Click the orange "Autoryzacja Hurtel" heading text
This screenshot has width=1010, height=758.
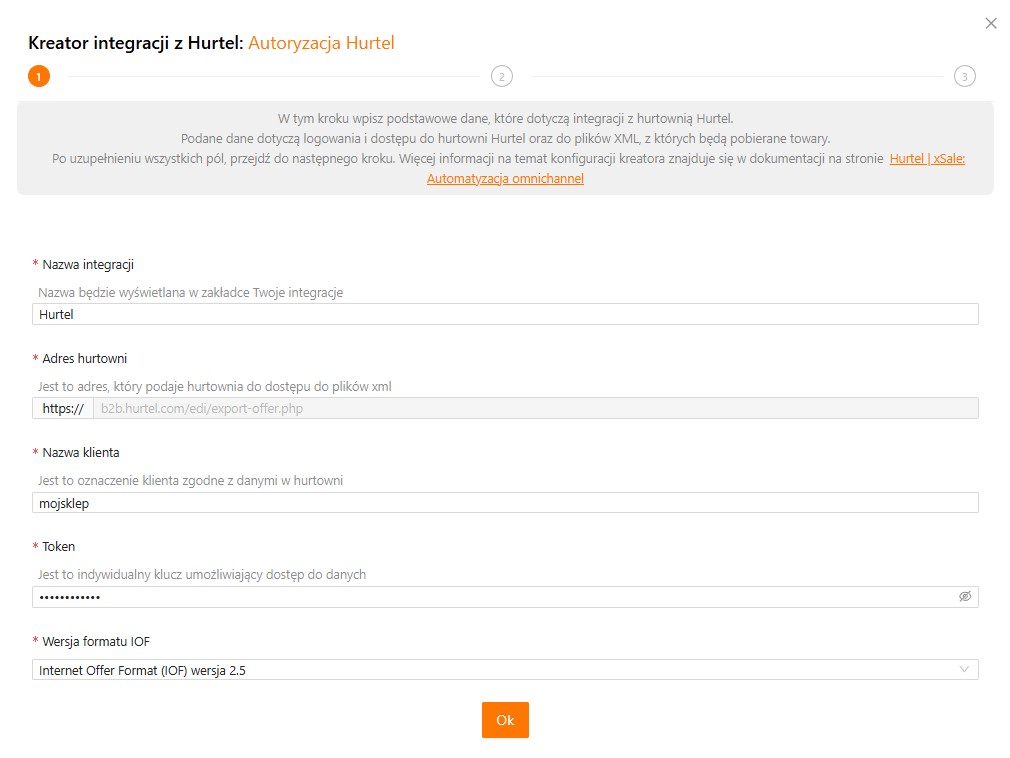(x=321, y=43)
